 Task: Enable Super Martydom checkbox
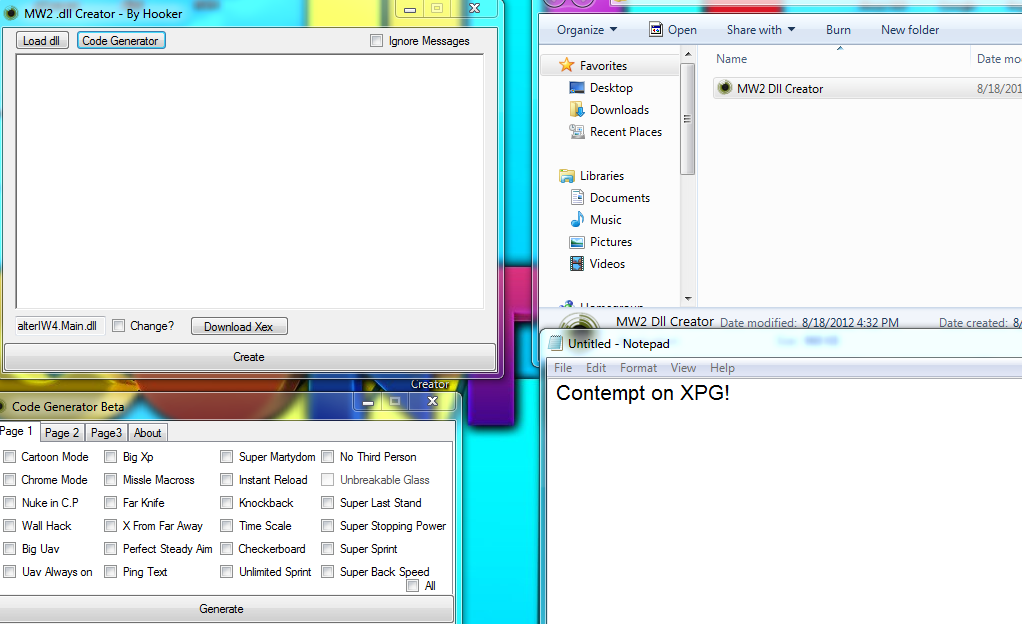pos(226,456)
